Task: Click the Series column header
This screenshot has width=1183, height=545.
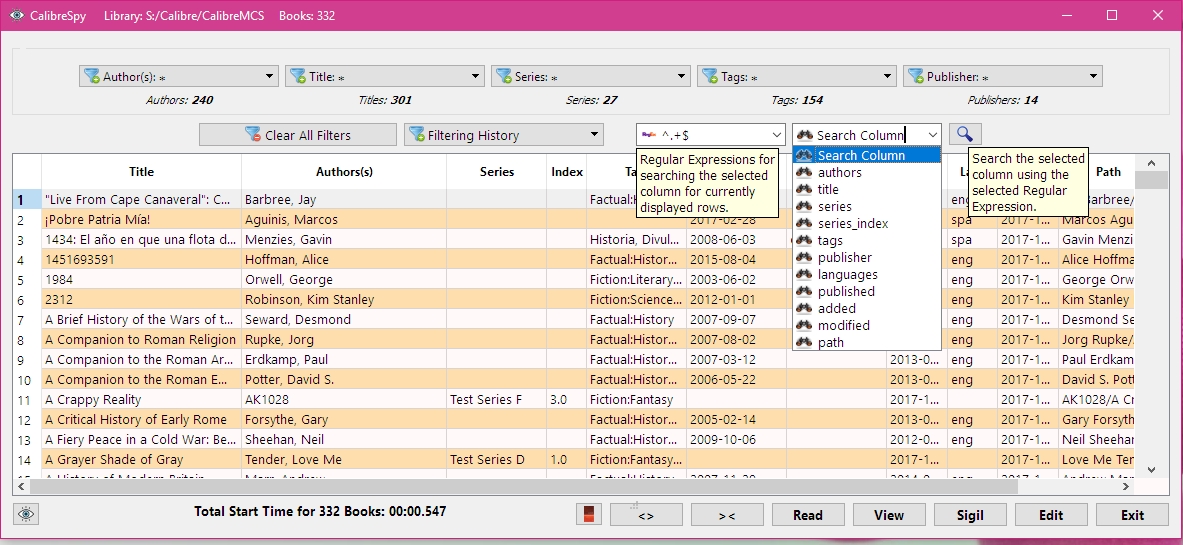Action: tap(496, 171)
